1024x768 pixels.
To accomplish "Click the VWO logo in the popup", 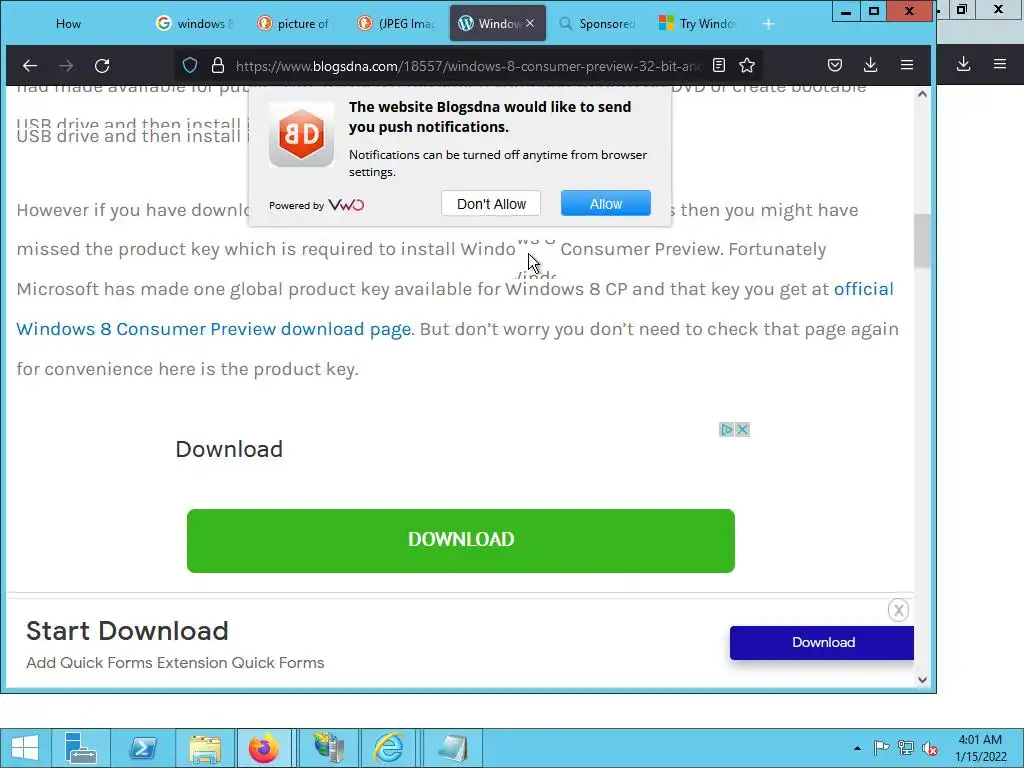I will tap(346, 205).
